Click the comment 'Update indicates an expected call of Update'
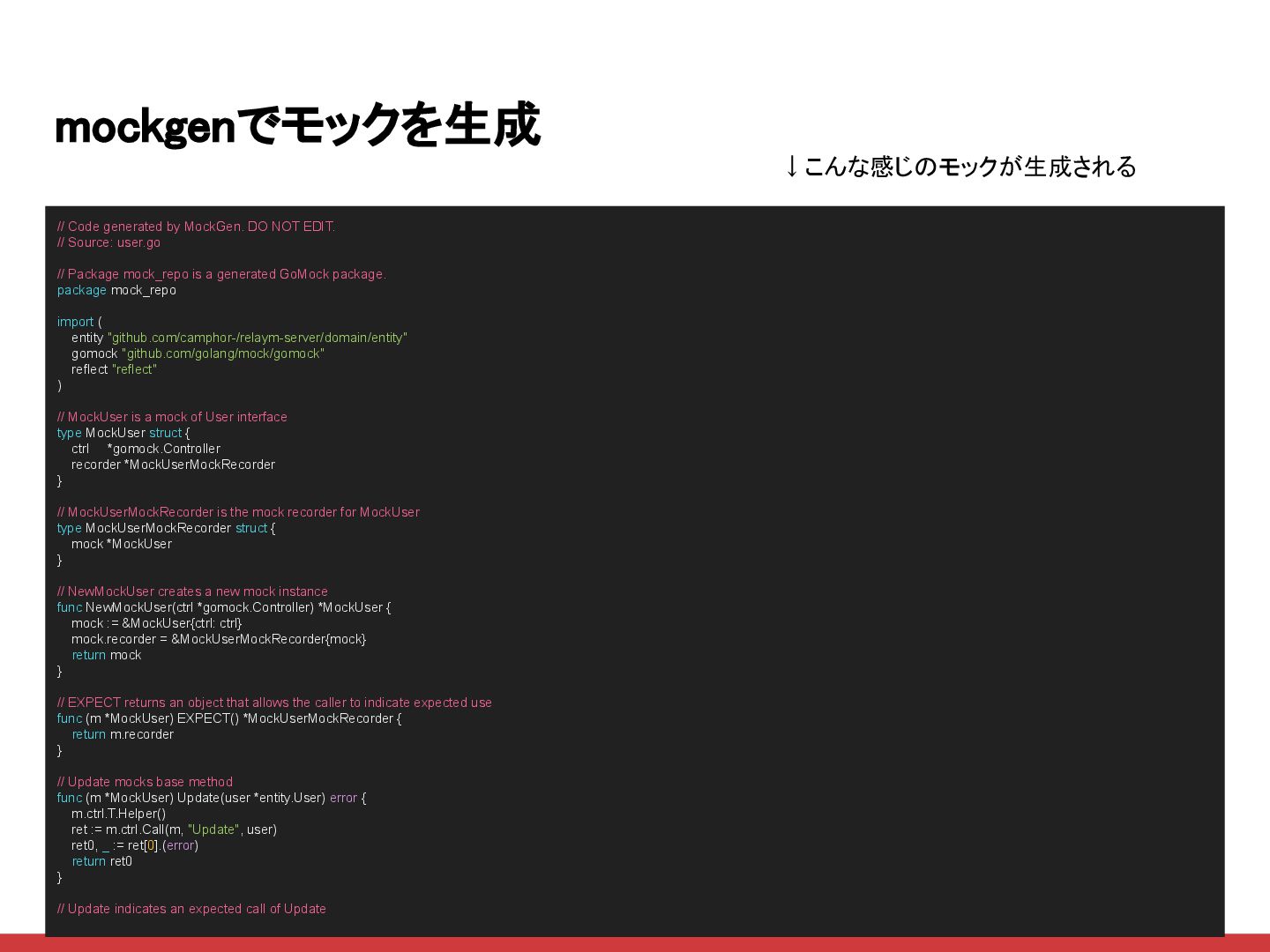This screenshot has height=952, width=1270. [x=191, y=909]
